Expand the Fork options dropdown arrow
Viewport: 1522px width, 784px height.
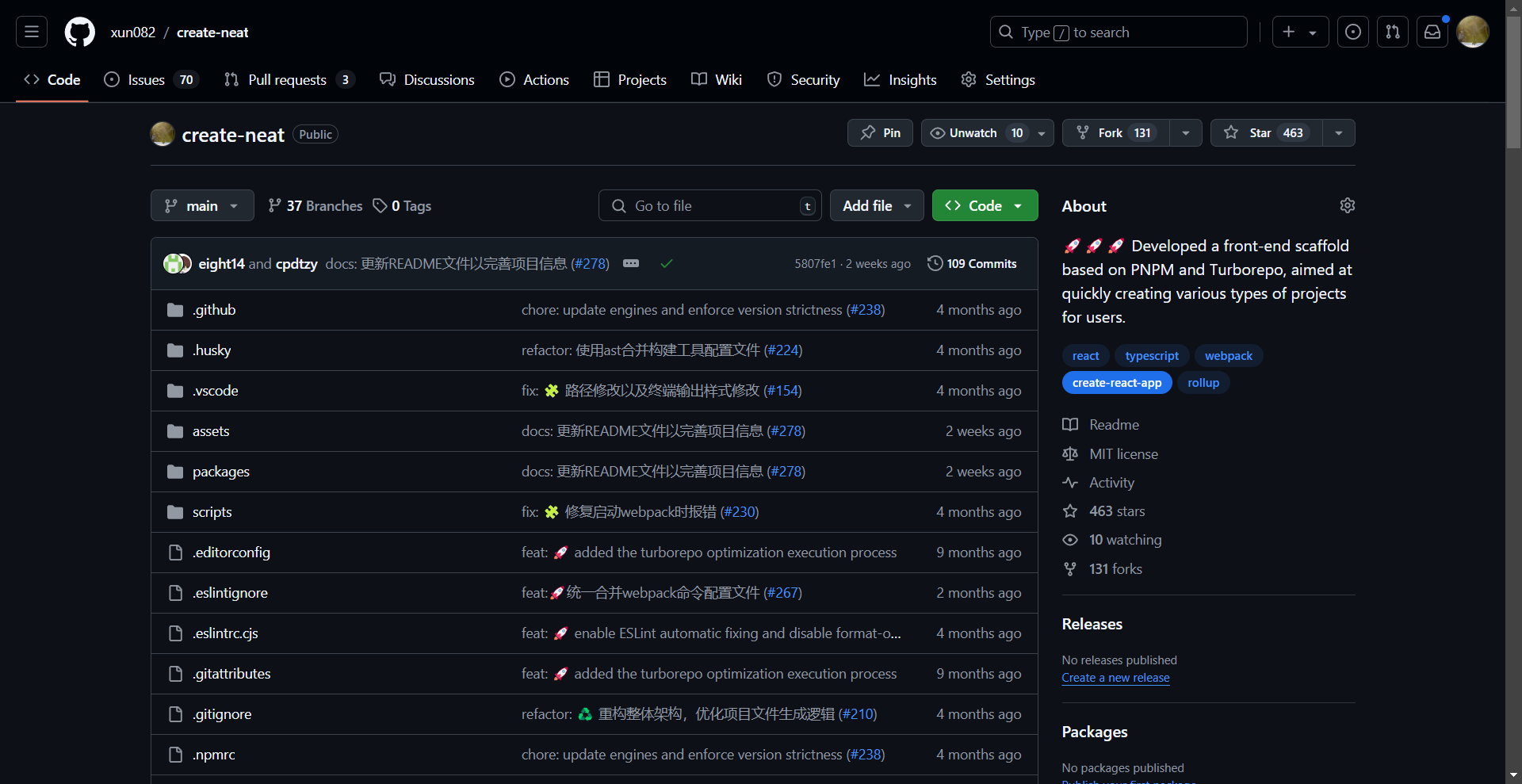click(x=1186, y=133)
